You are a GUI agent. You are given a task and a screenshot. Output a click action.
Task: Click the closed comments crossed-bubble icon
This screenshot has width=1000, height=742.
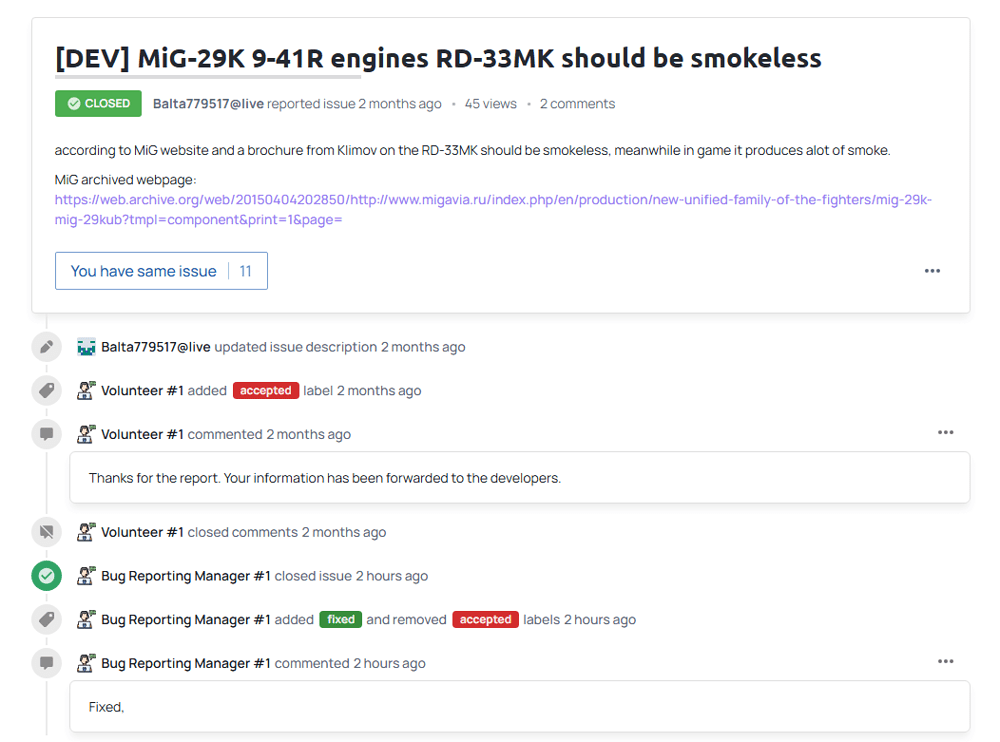tap(47, 532)
